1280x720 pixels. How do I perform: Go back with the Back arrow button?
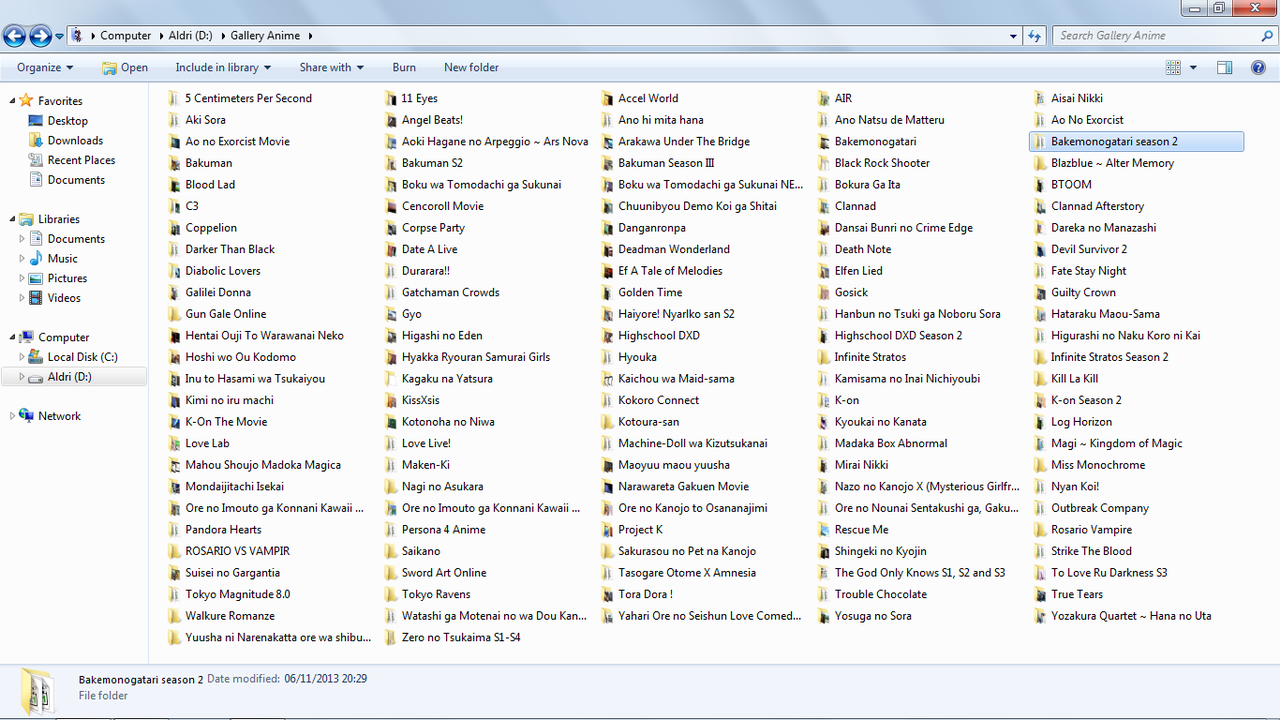[14, 36]
